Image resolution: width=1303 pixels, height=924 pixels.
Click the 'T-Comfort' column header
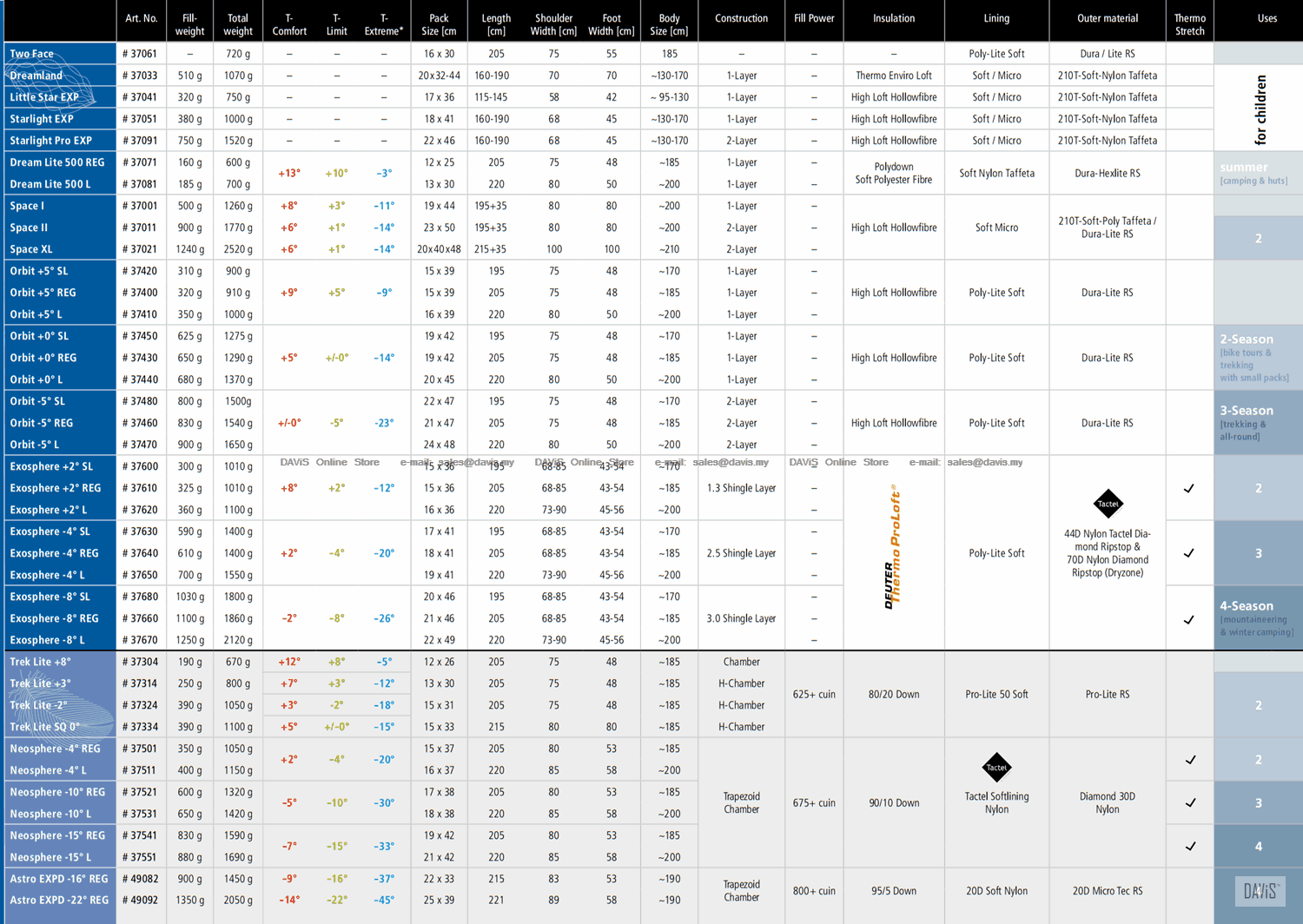289,24
